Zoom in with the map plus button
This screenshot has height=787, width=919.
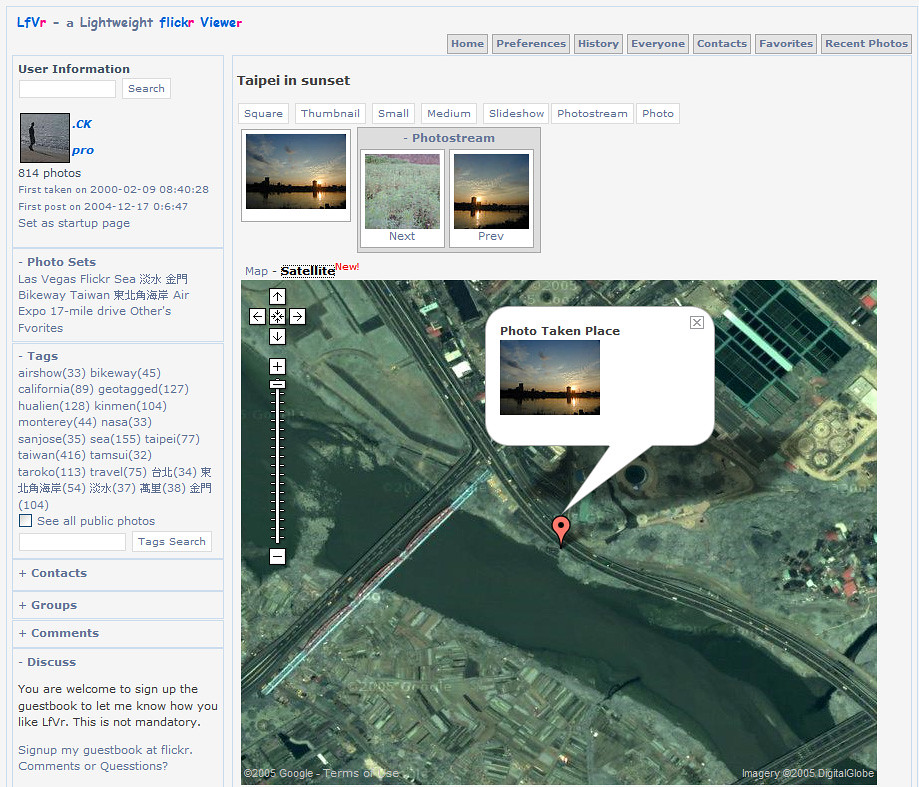click(x=277, y=366)
